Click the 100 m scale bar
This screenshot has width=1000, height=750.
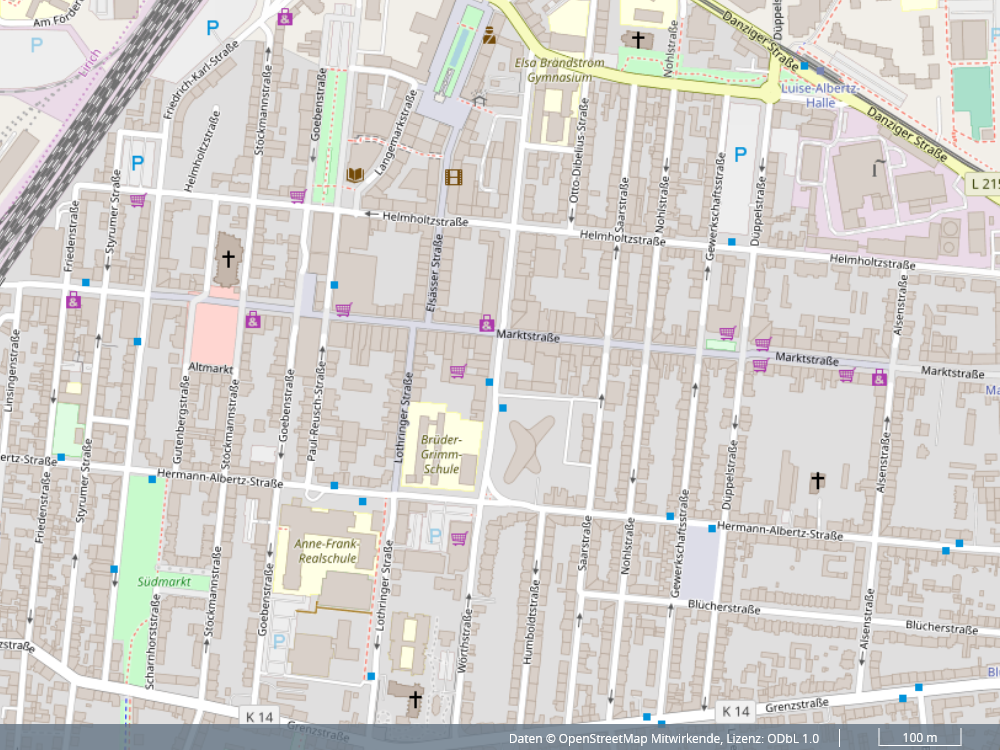919,738
